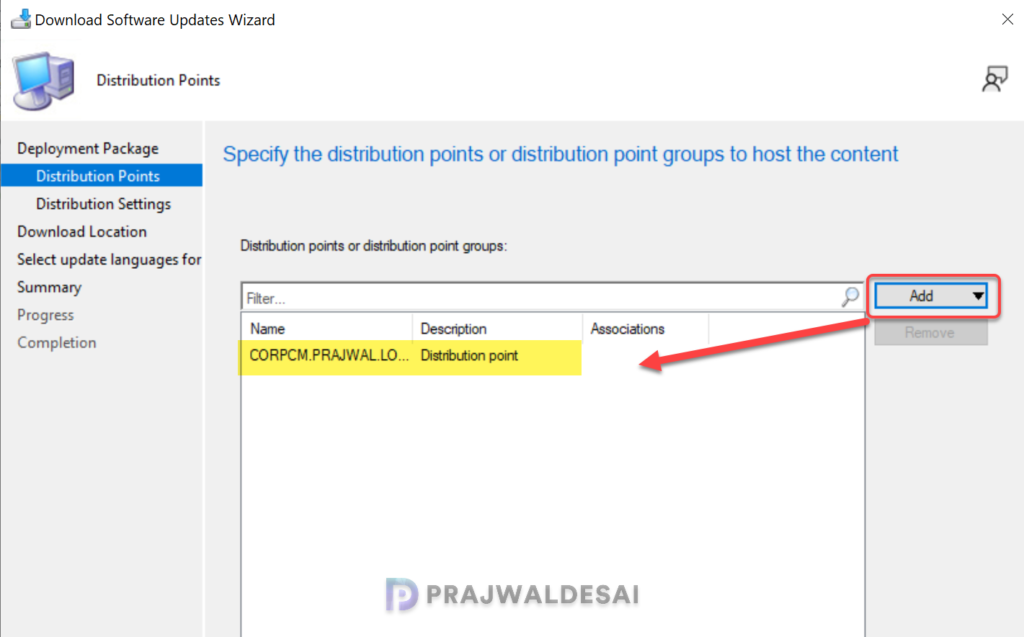
Task: Sort by Name column header
Action: [x=327, y=329]
